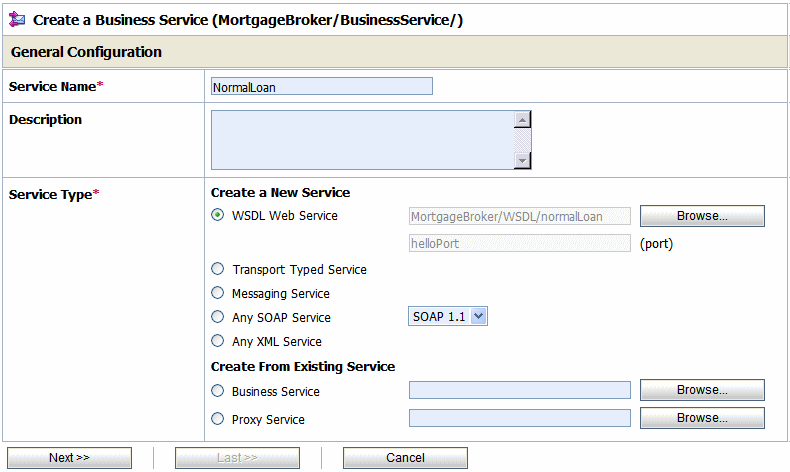Click the WSDL path field MortgageBroker/WSDL/normalLoan
Viewport: 790px width, 472px height.
(x=519, y=216)
